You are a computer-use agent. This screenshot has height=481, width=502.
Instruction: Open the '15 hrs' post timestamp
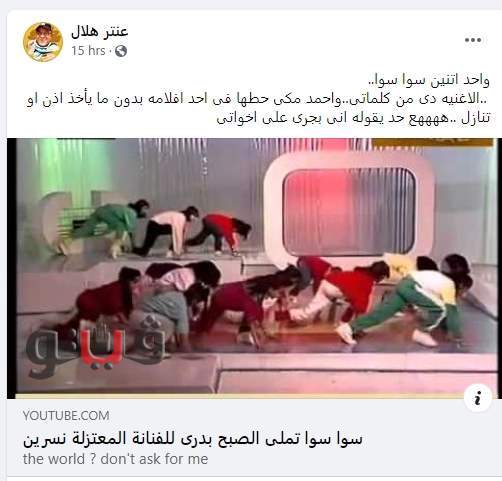88,51
